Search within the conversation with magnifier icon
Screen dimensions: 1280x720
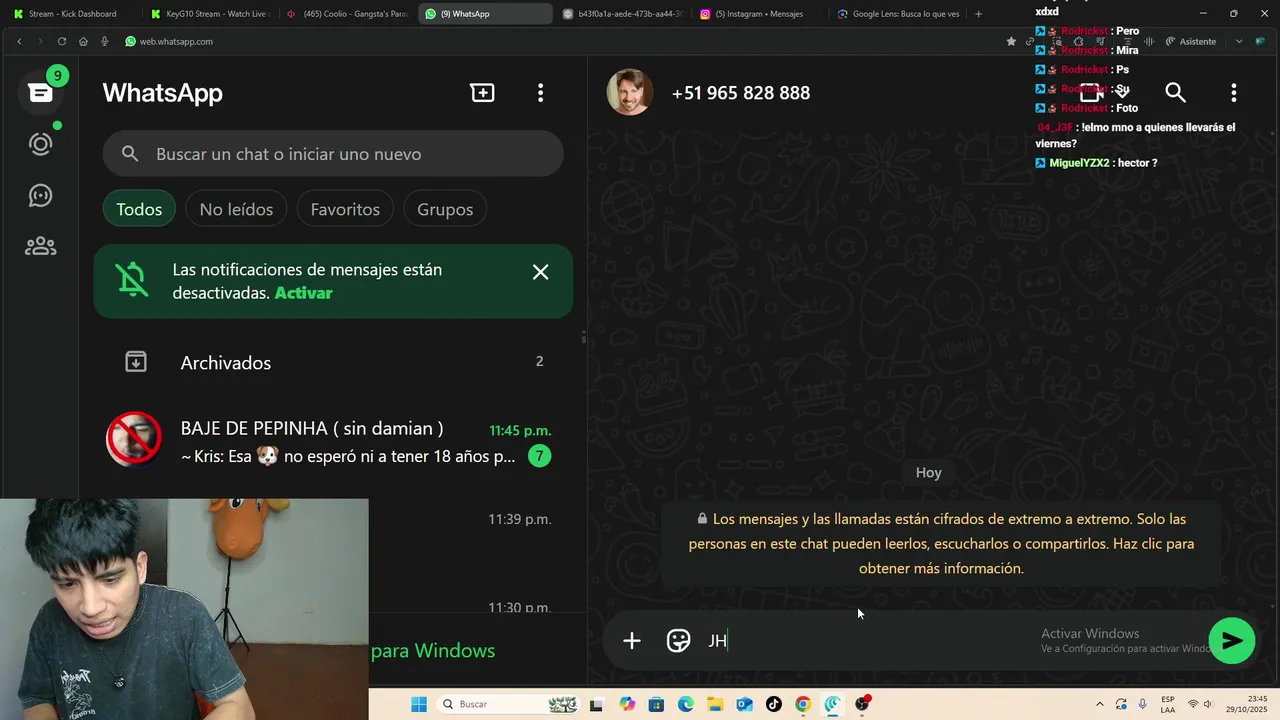point(1175,93)
